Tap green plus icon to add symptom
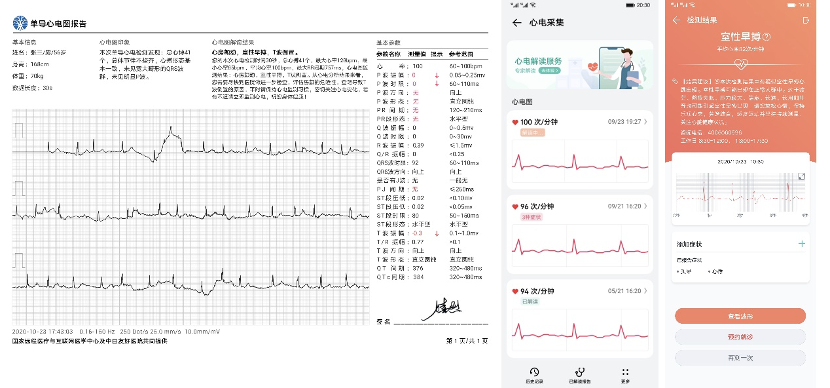Image resolution: width=830 pixels, height=388 pixels. [x=801, y=244]
